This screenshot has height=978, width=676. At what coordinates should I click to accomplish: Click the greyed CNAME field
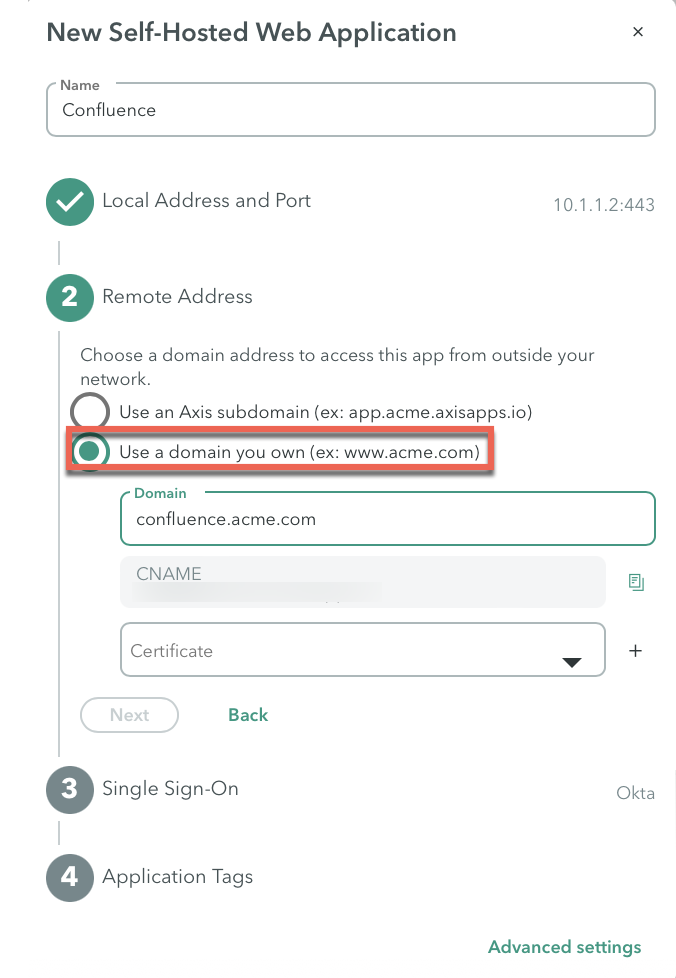pos(362,582)
